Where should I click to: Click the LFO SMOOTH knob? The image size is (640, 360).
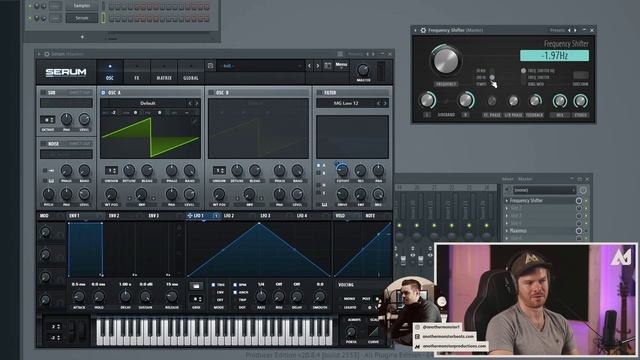coord(320,297)
